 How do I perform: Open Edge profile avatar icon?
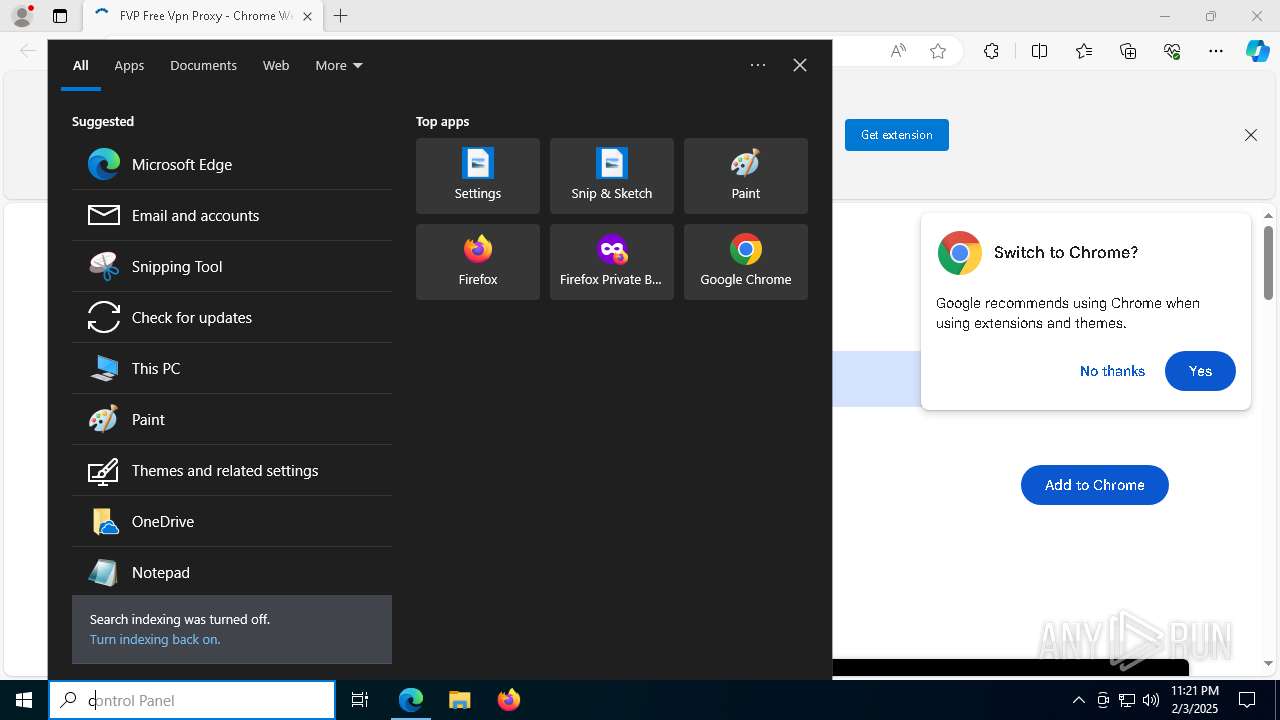[x=22, y=16]
